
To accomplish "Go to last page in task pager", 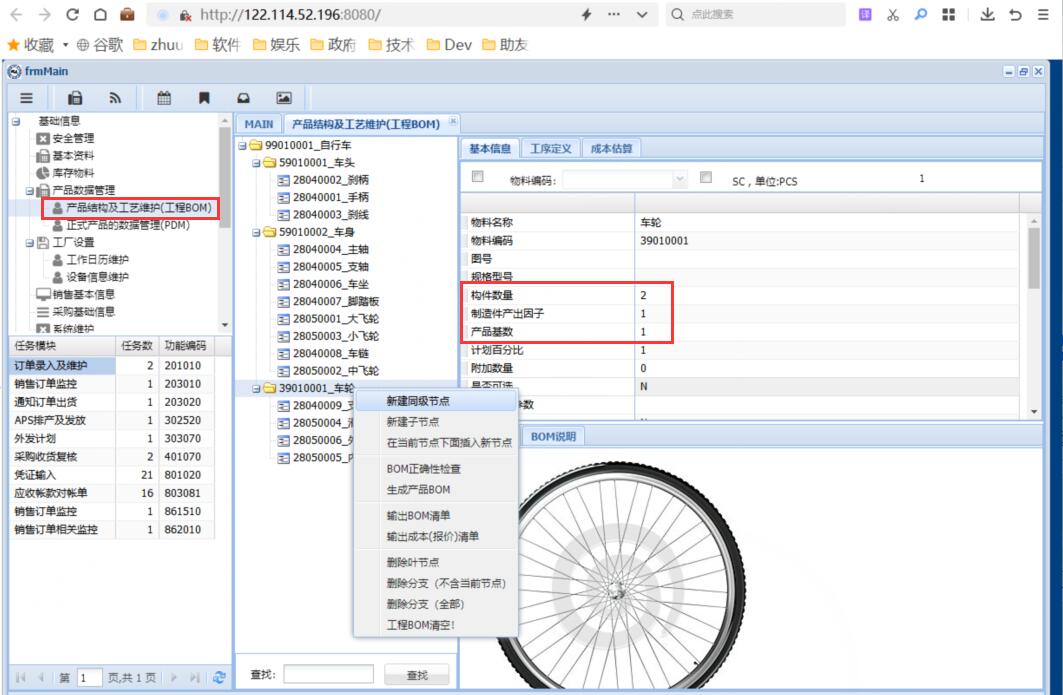I will [195, 677].
